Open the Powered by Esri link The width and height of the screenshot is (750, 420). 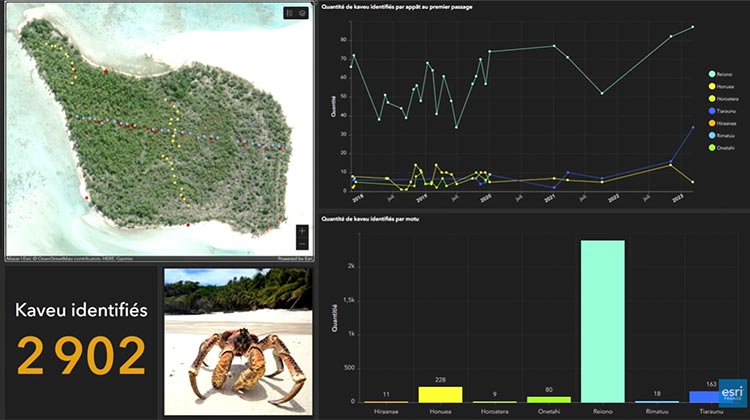point(292,258)
